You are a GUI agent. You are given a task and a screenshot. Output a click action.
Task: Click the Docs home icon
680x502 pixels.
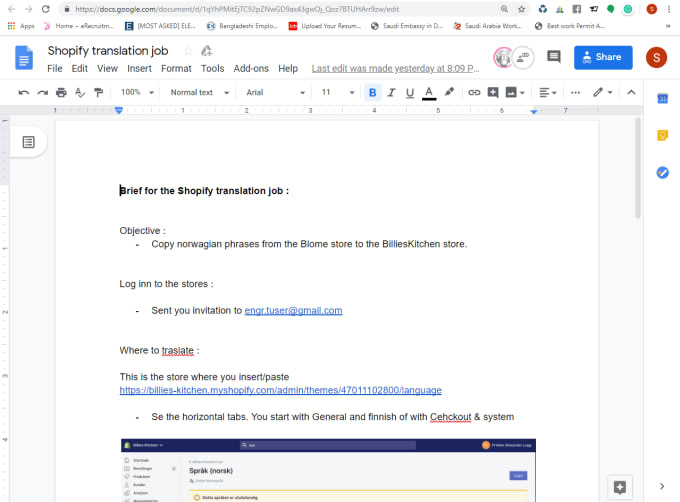click(24, 57)
